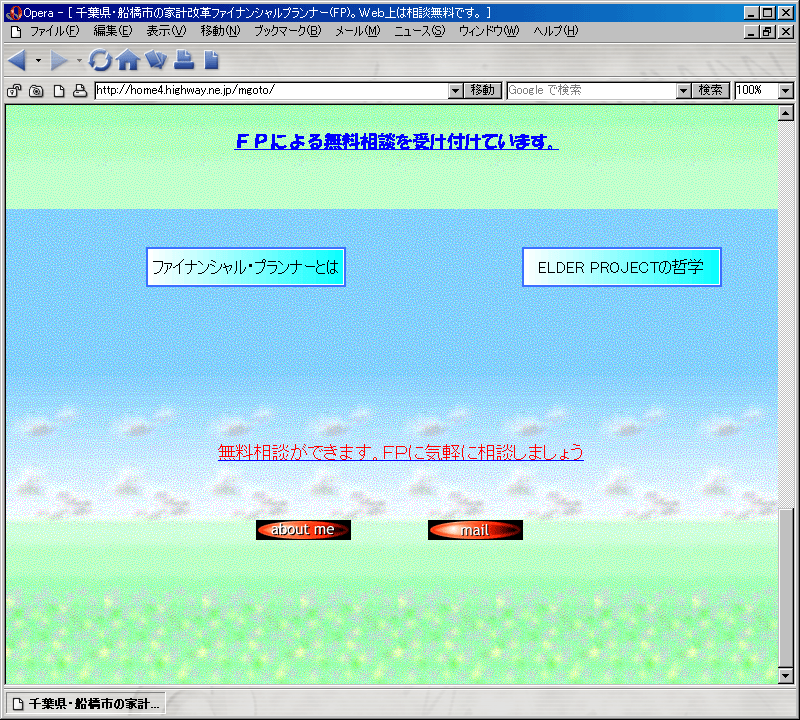Select the 千葉県・船橋市の家計 page tab

(x=86, y=704)
